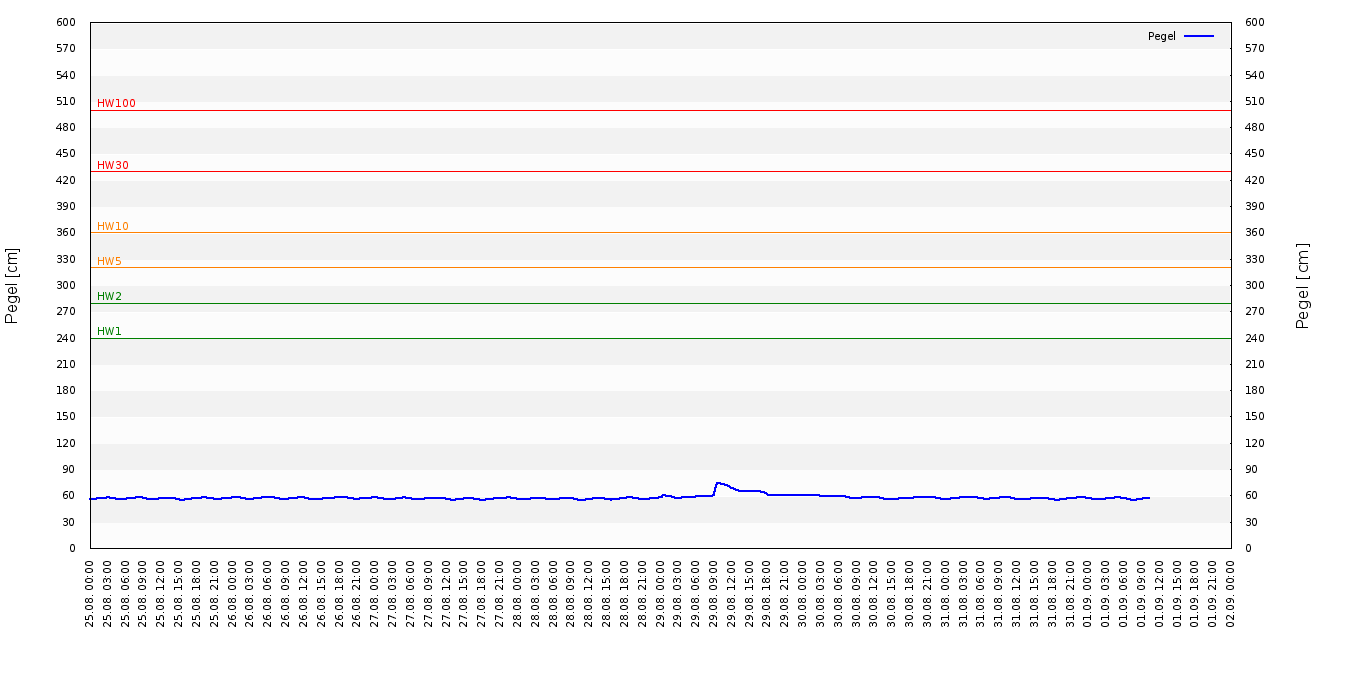1350x700 pixels.
Task: Click the green HW1 horizontal line
Action: pyautogui.click(x=660, y=338)
